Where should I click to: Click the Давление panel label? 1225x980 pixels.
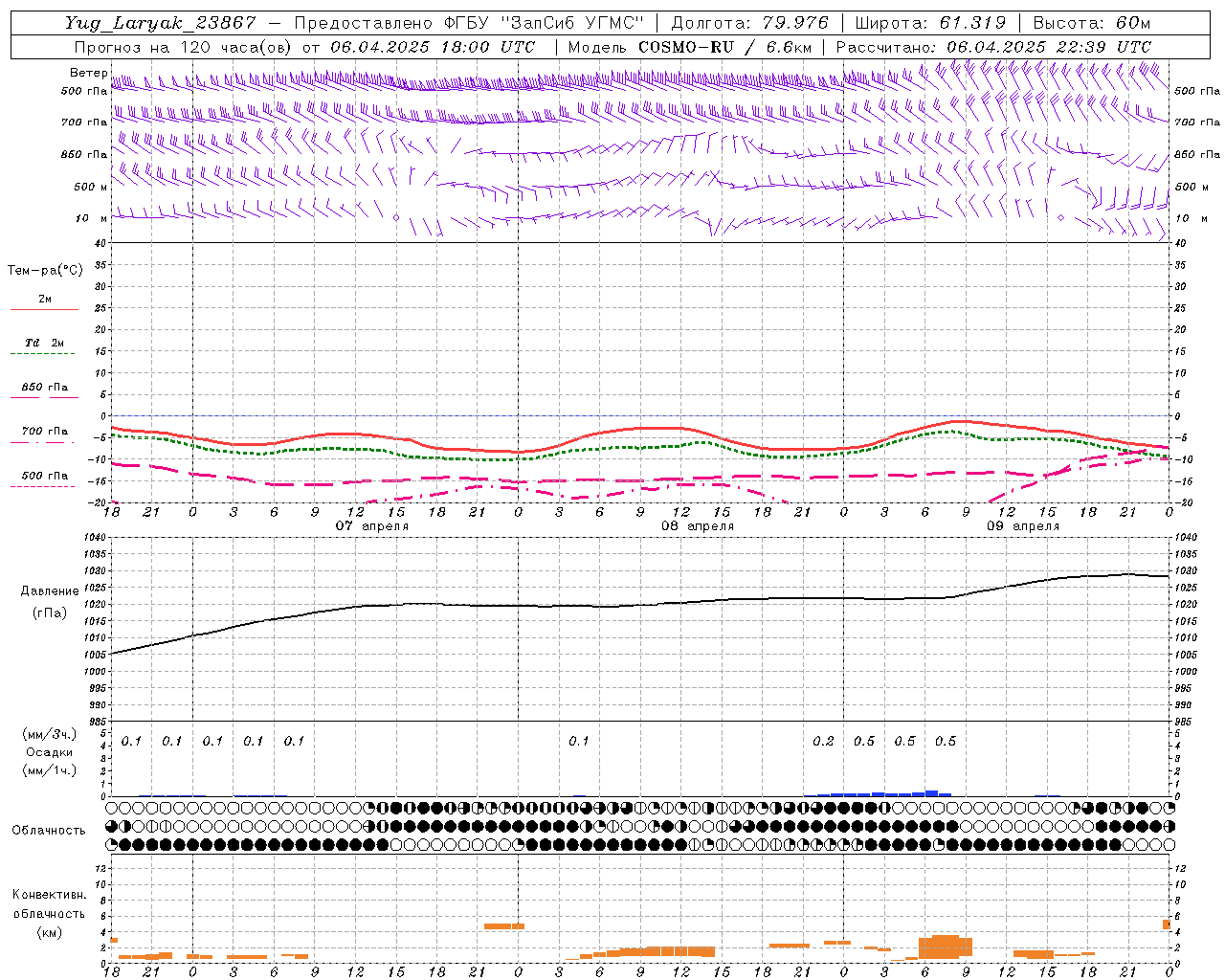click(x=50, y=591)
